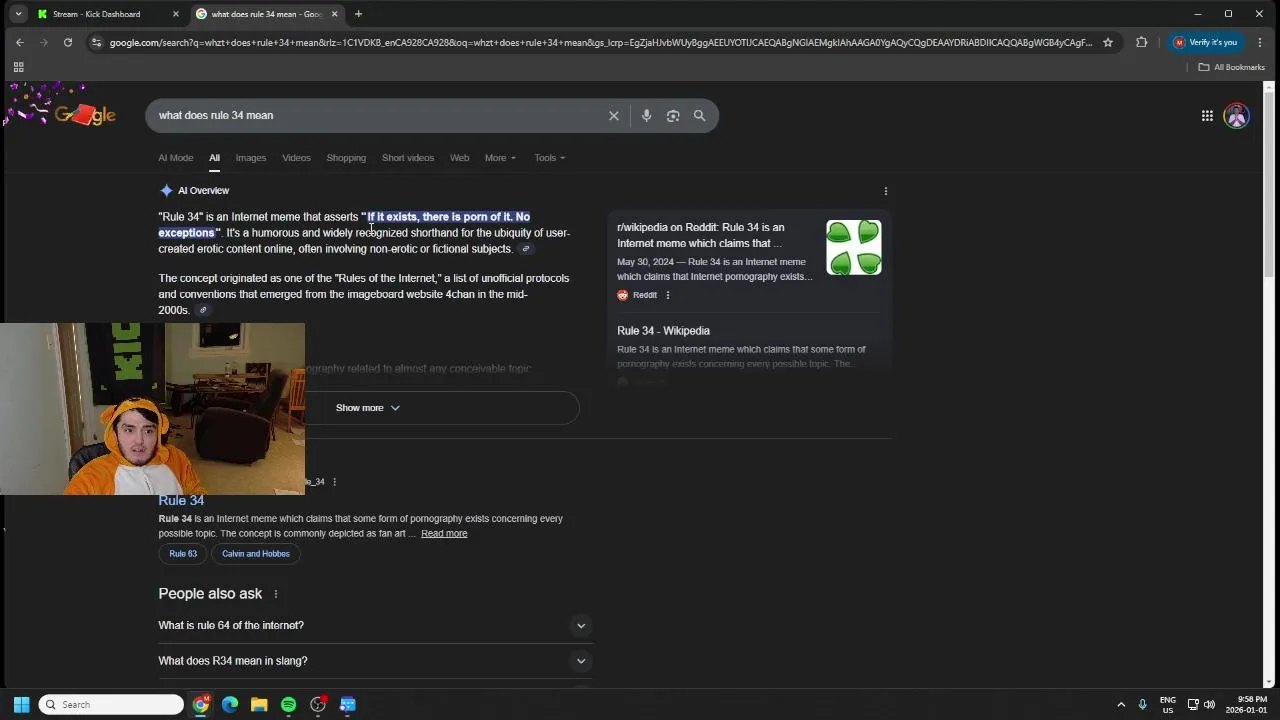Open the ENG US language switcher
1280x720 pixels.
(x=1168, y=704)
